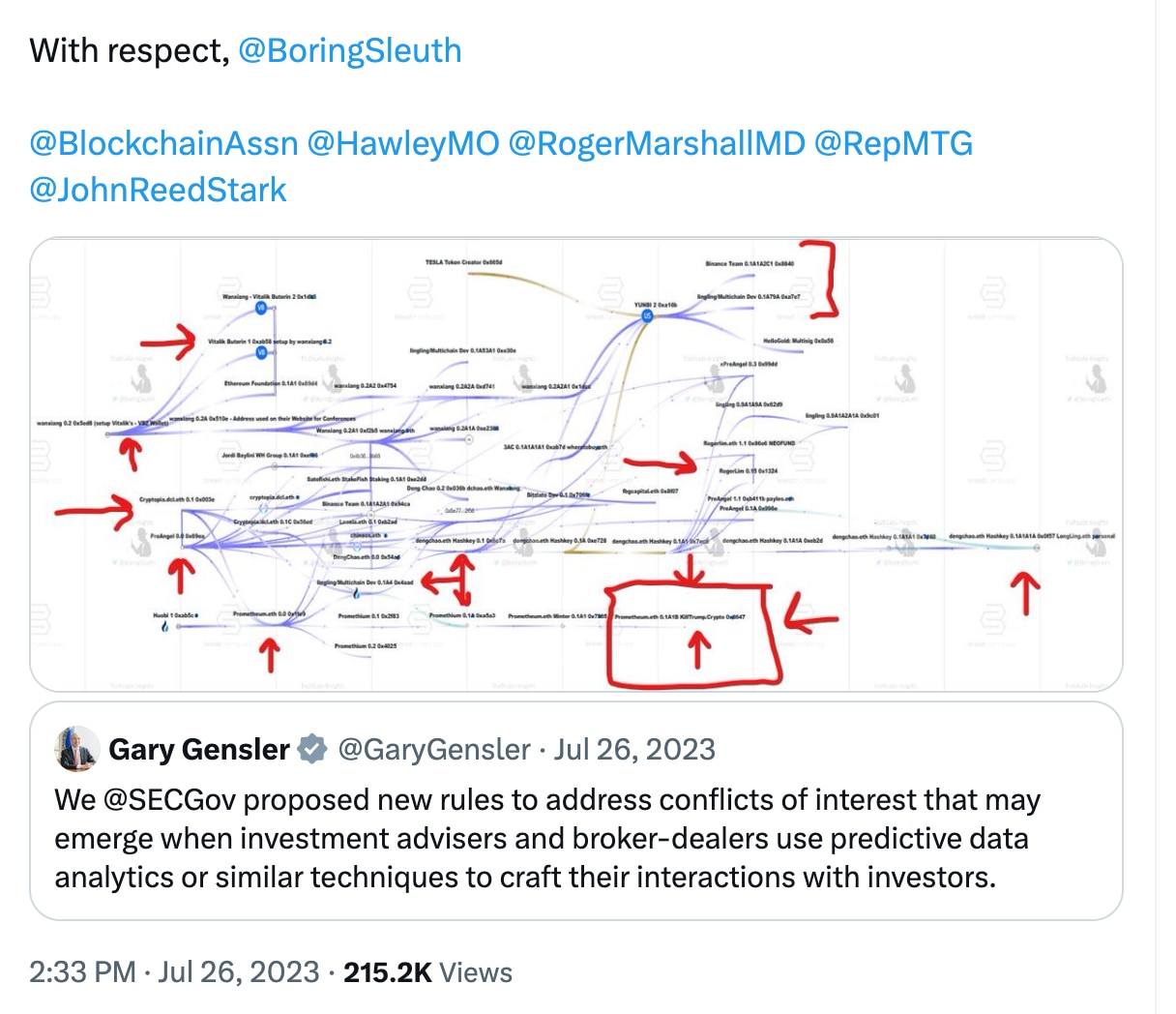Click the Jul 26, 2023 timestamp on the quoted tweet

[634, 749]
